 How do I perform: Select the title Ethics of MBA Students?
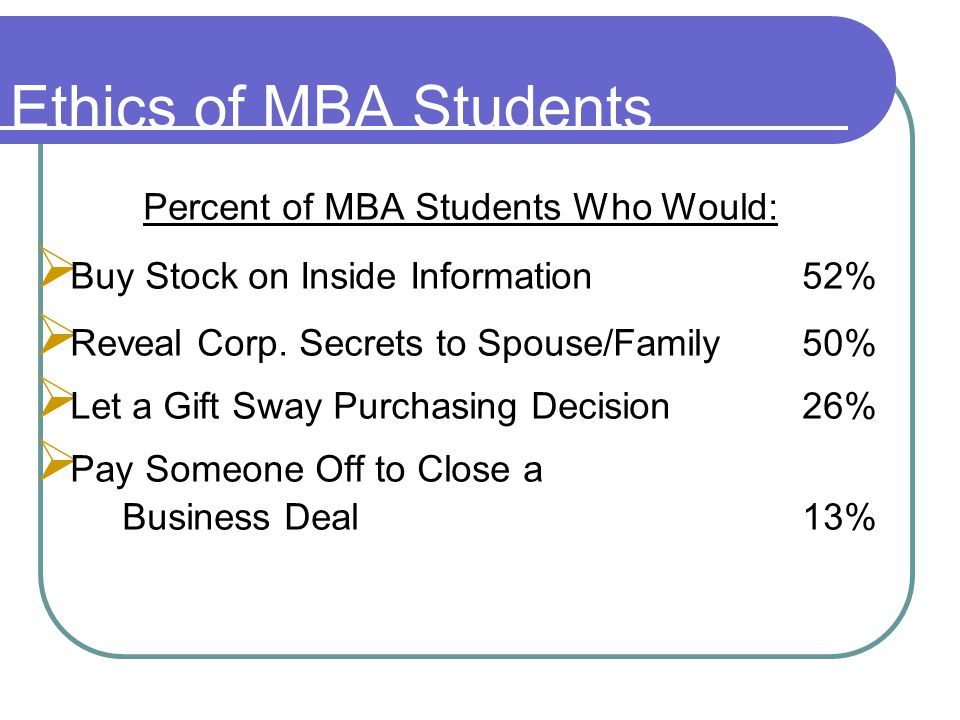331,107
